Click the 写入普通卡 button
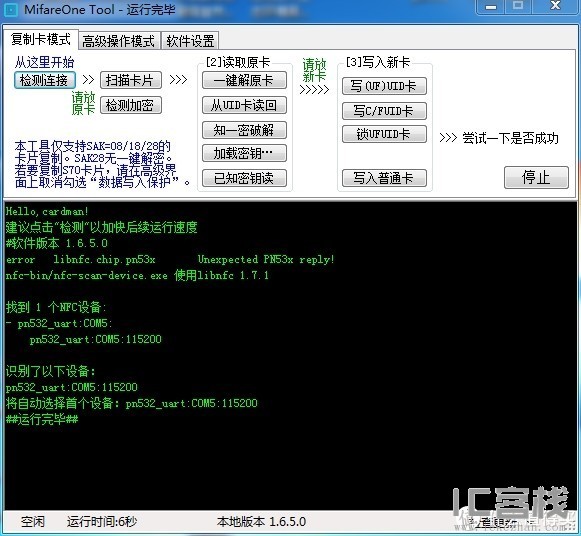Viewport: 581px width, 536px height. (384, 178)
